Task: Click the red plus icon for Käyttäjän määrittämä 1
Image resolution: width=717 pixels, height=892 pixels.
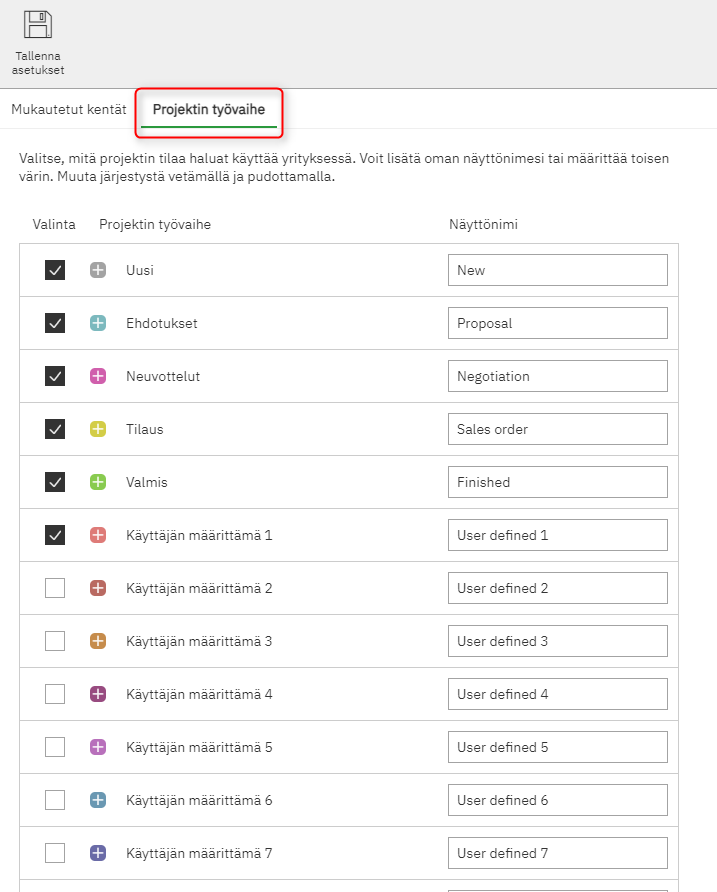Action: pyautogui.click(x=98, y=535)
